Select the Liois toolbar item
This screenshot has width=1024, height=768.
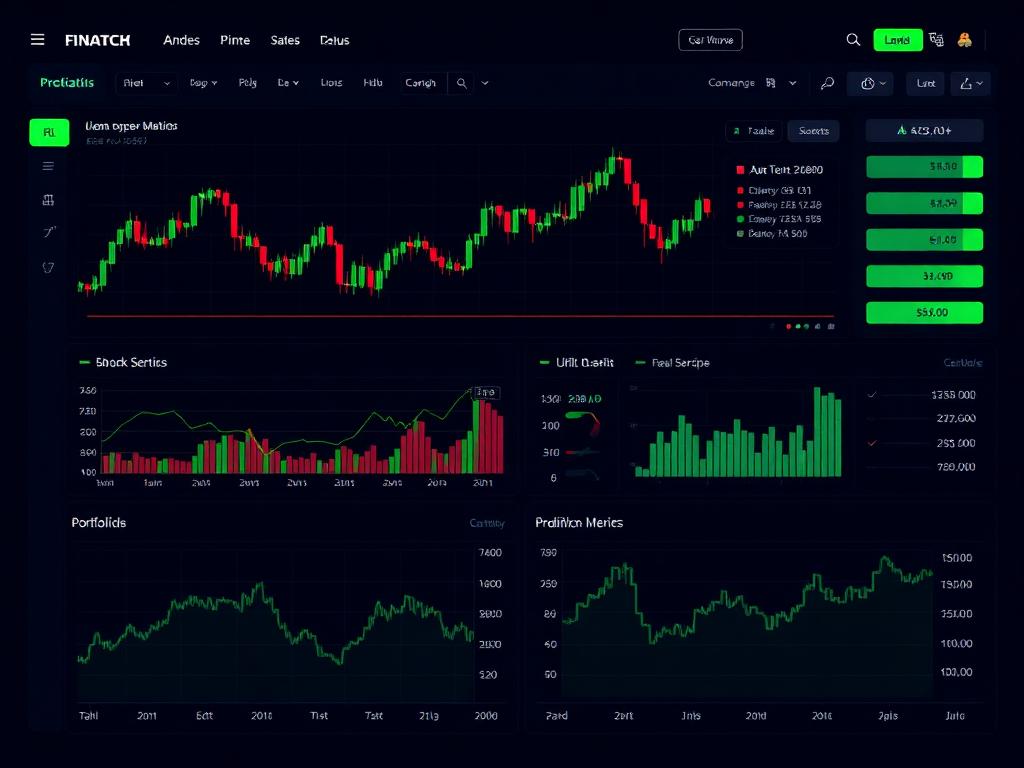[331, 83]
